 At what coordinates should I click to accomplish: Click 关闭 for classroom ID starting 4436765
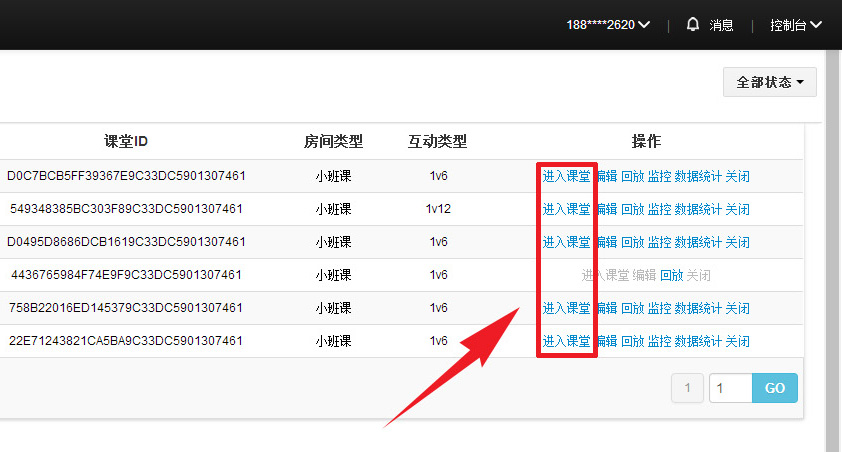point(698,275)
